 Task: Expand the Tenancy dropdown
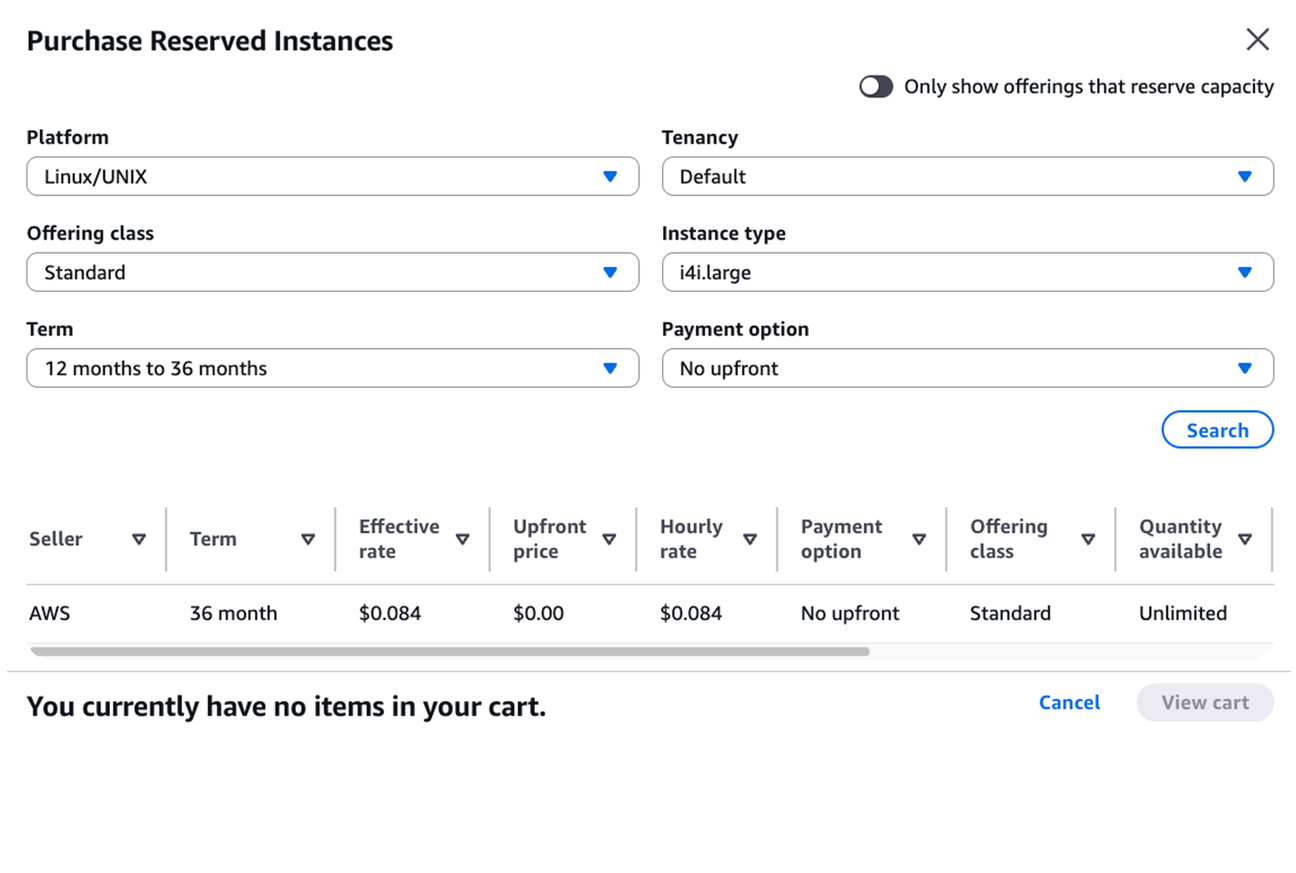pos(967,177)
